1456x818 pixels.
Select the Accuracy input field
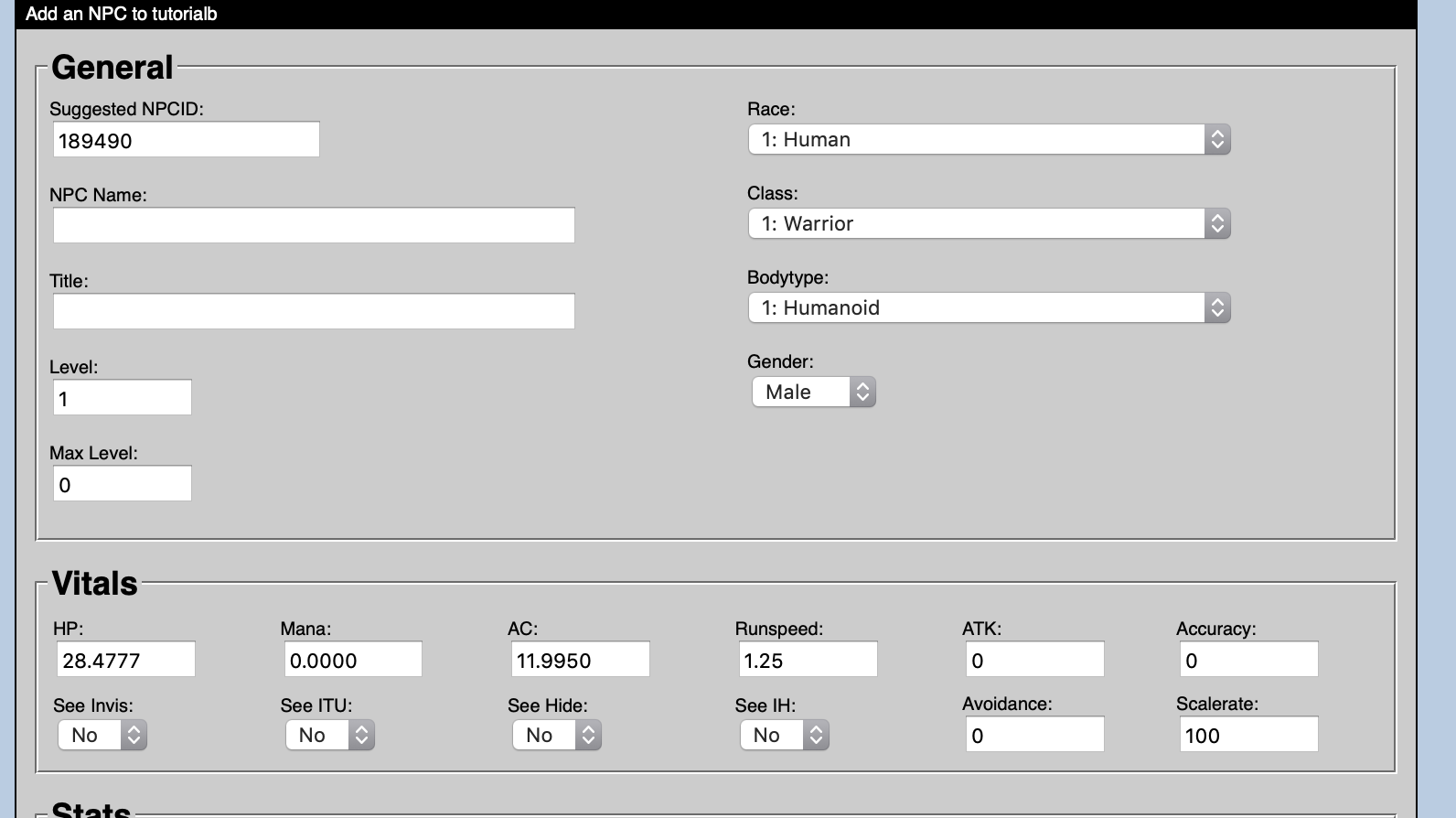pos(1248,660)
